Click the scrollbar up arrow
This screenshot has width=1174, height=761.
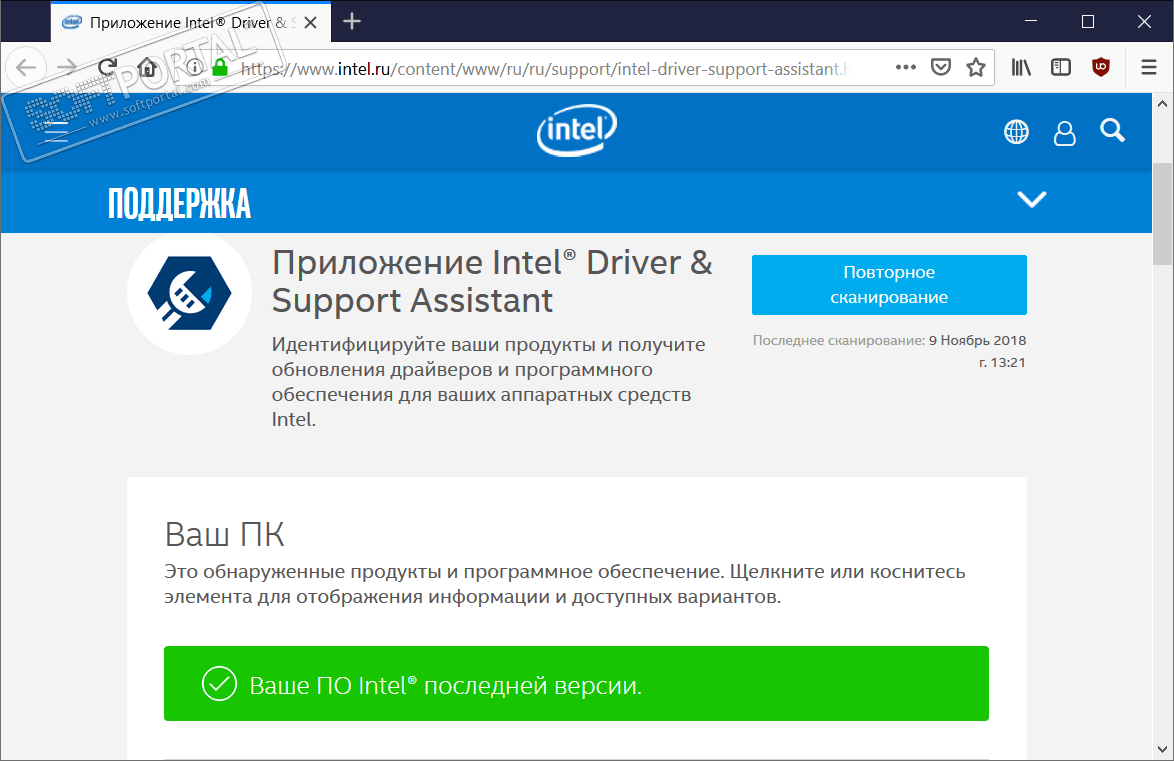pos(1162,103)
